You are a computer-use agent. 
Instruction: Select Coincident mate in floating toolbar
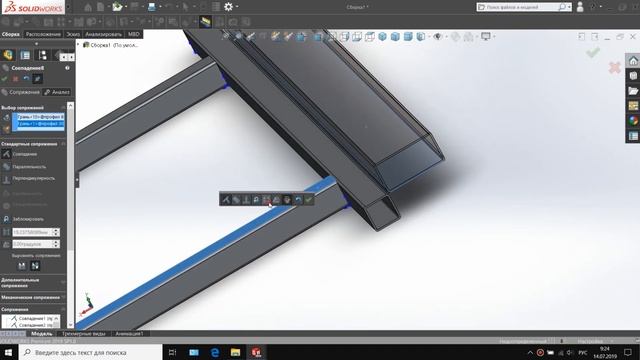tap(226, 199)
